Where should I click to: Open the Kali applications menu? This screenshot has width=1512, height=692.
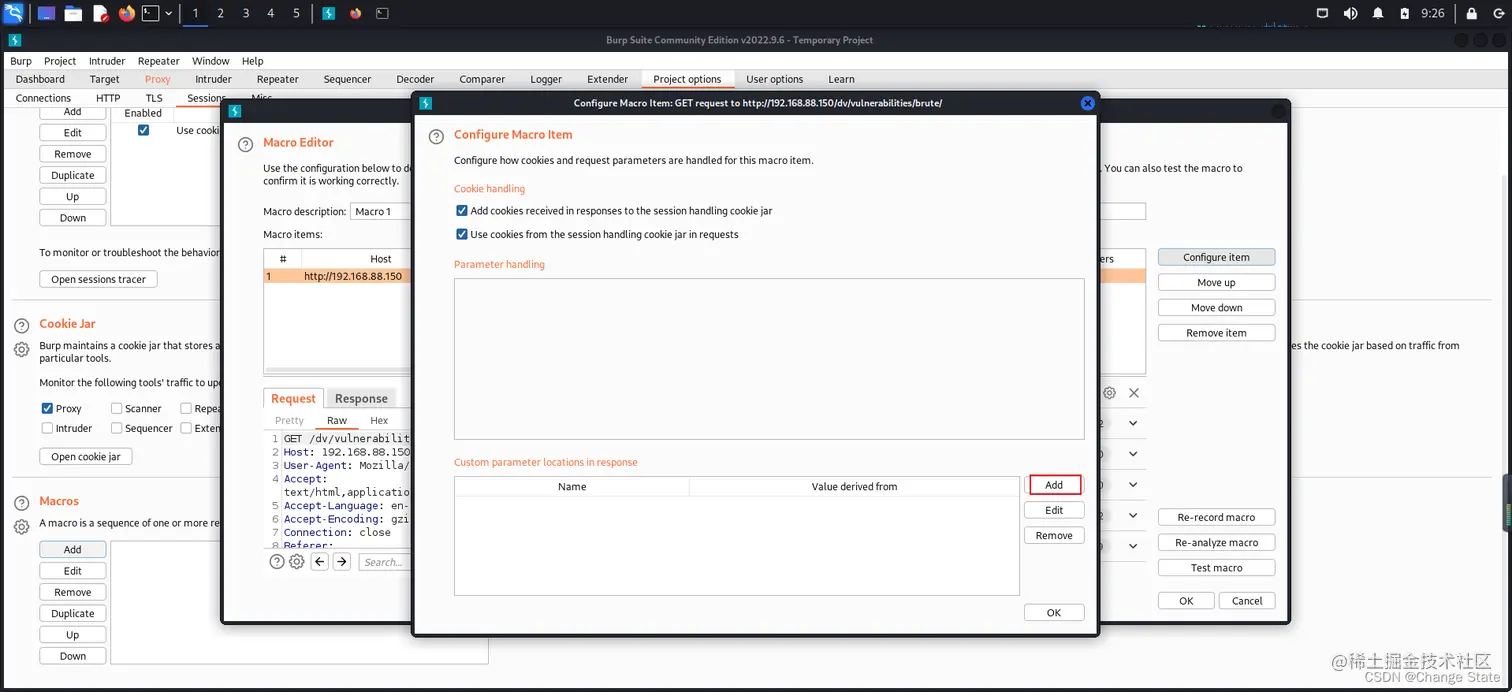(14, 13)
